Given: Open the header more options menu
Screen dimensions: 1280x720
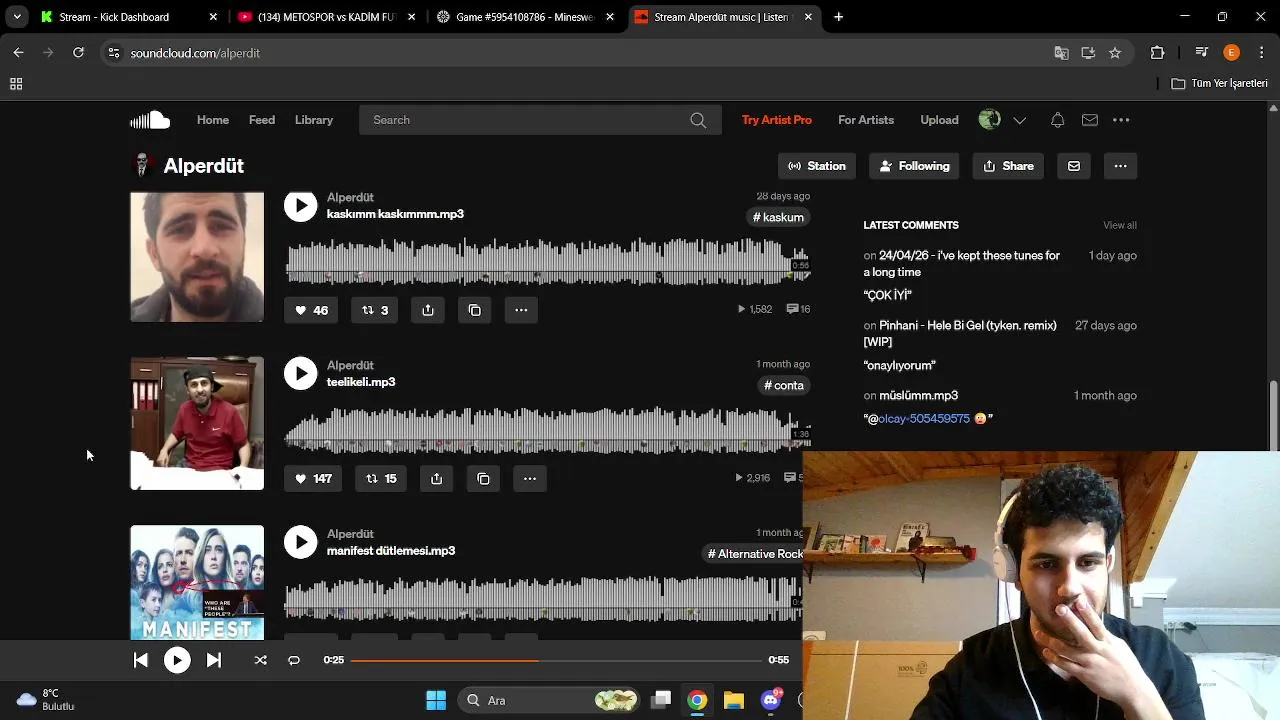Looking at the screenshot, I should coord(1121,120).
